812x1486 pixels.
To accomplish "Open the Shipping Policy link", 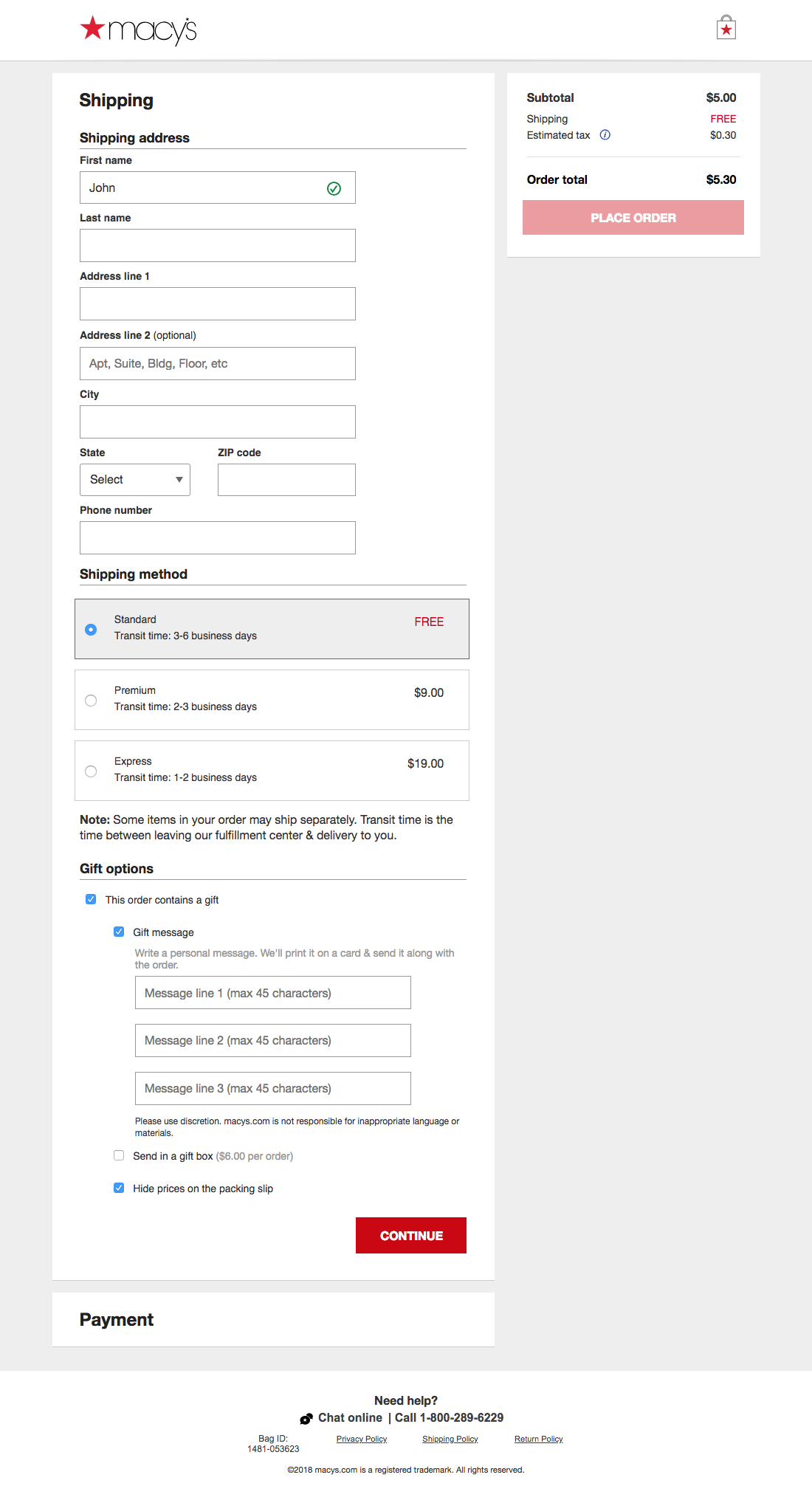I will coord(450,1439).
